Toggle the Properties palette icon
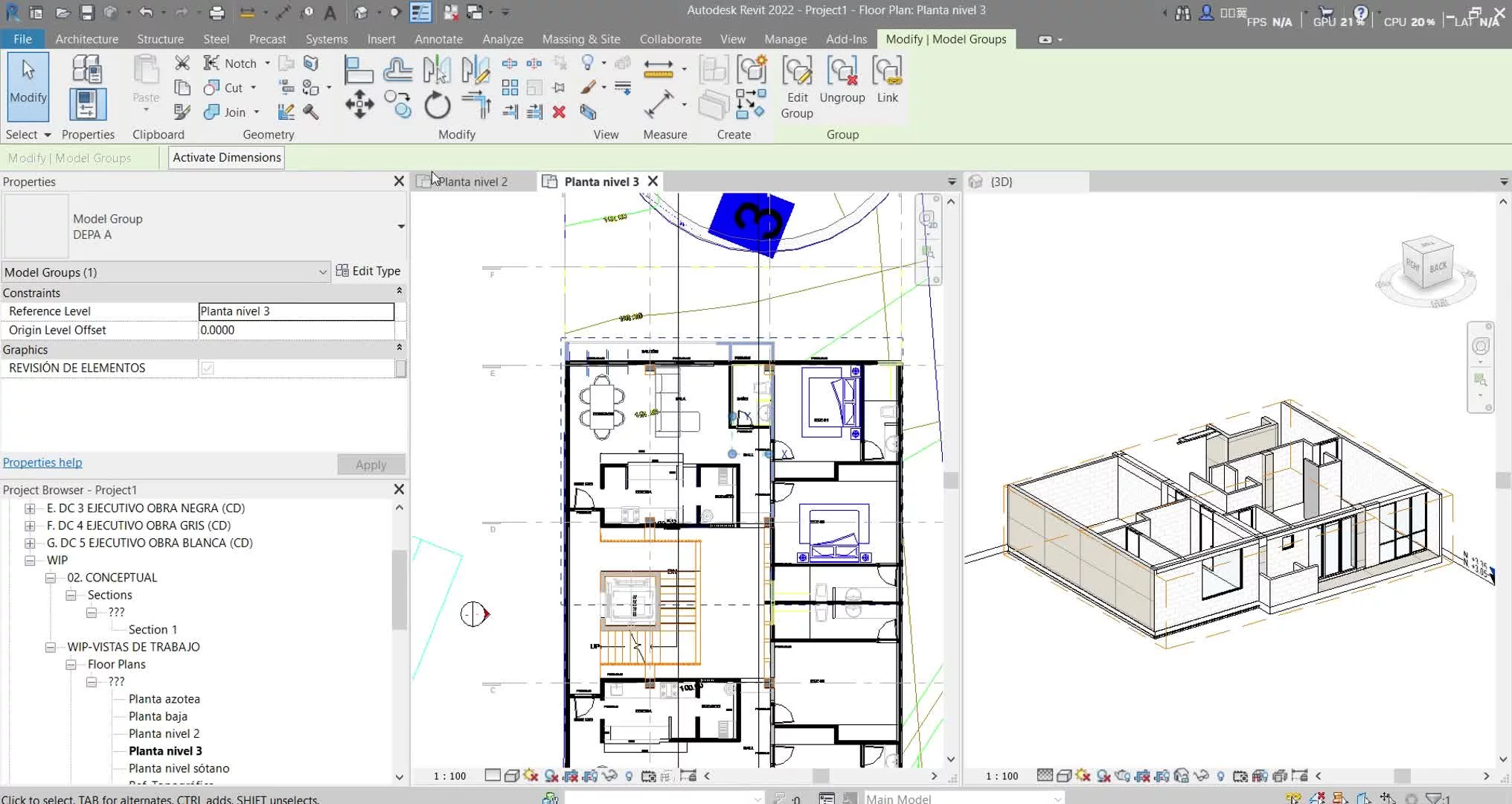This screenshot has width=1512, height=804. [87, 104]
